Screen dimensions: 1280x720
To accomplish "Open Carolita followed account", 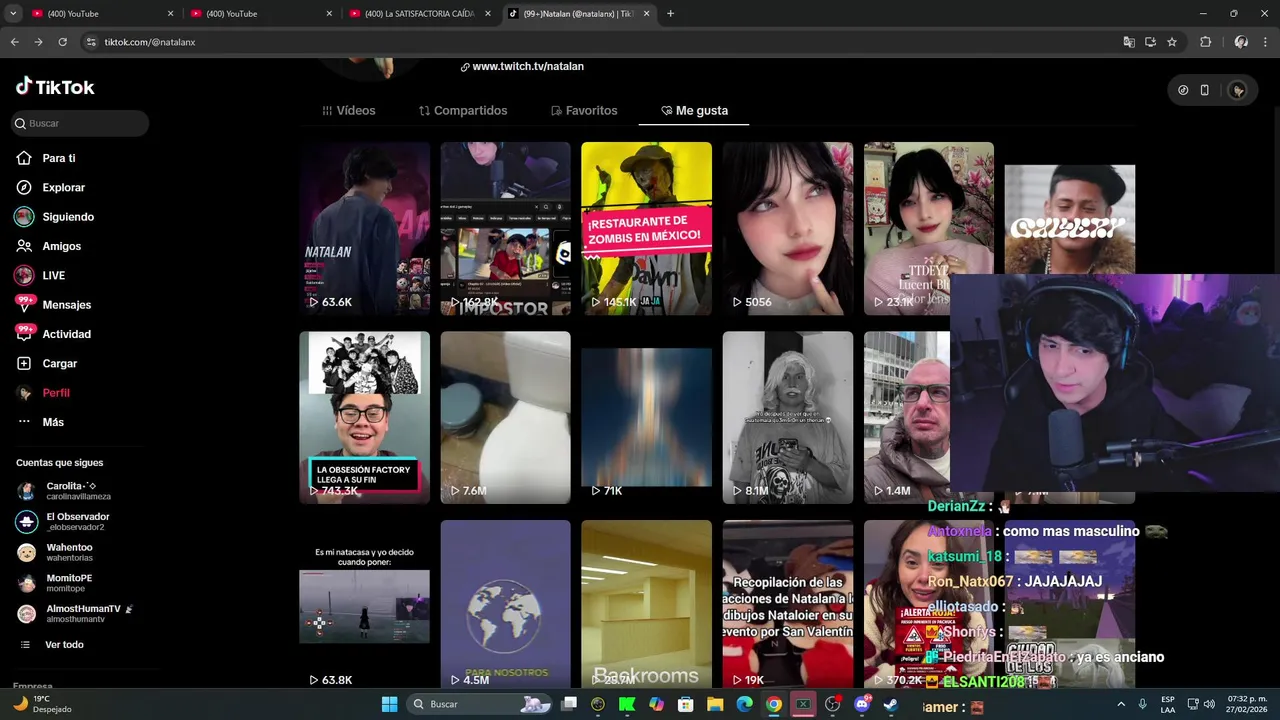I will (64, 490).
